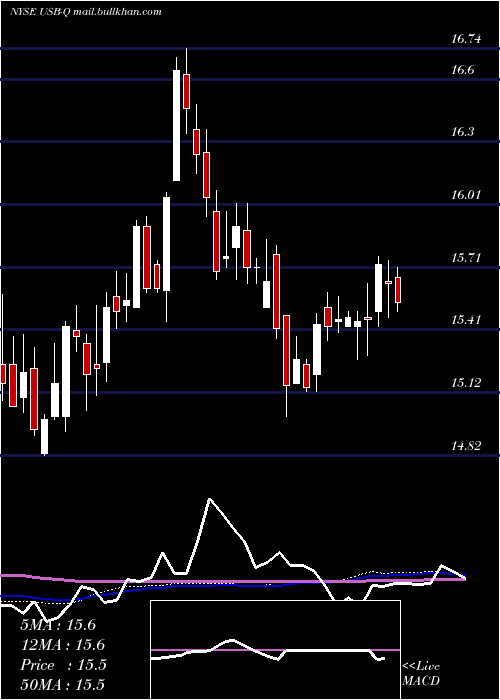Click the 12MA : 15.6 readout
The image size is (500, 700).
pos(62,645)
